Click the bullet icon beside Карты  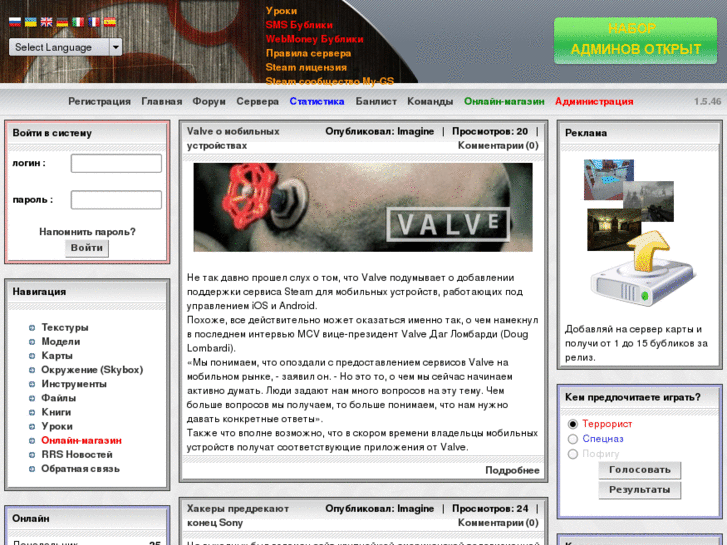[32, 356]
